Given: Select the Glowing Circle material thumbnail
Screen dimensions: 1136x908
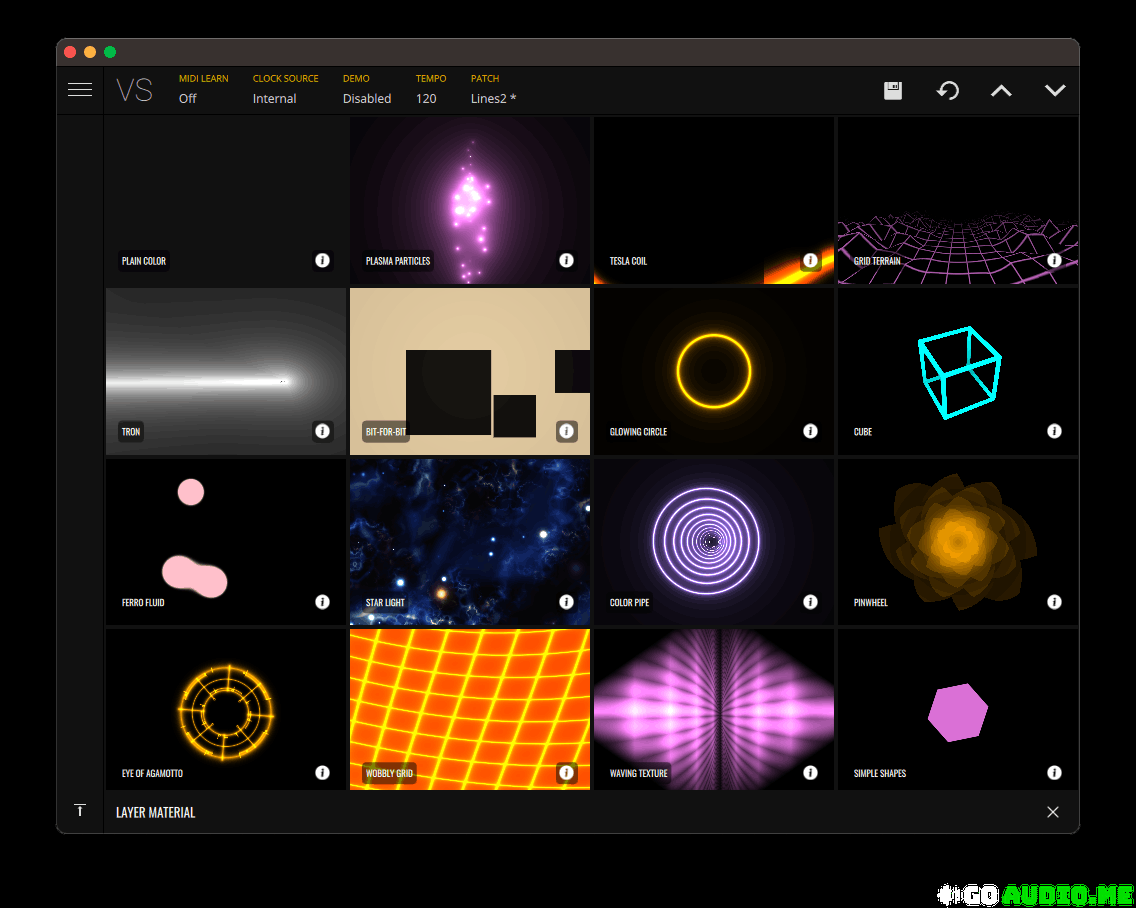Looking at the screenshot, I should pyautogui.click(x=714, y=372).
